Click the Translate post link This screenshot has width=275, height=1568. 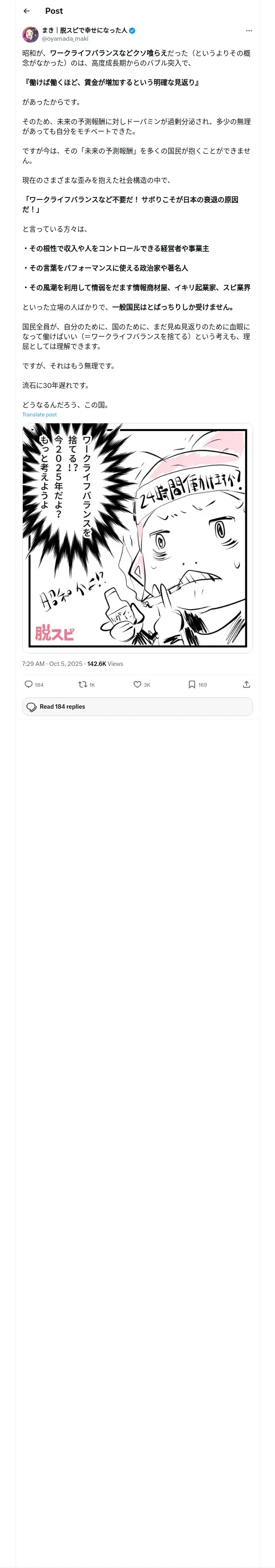tap(39, 414)
